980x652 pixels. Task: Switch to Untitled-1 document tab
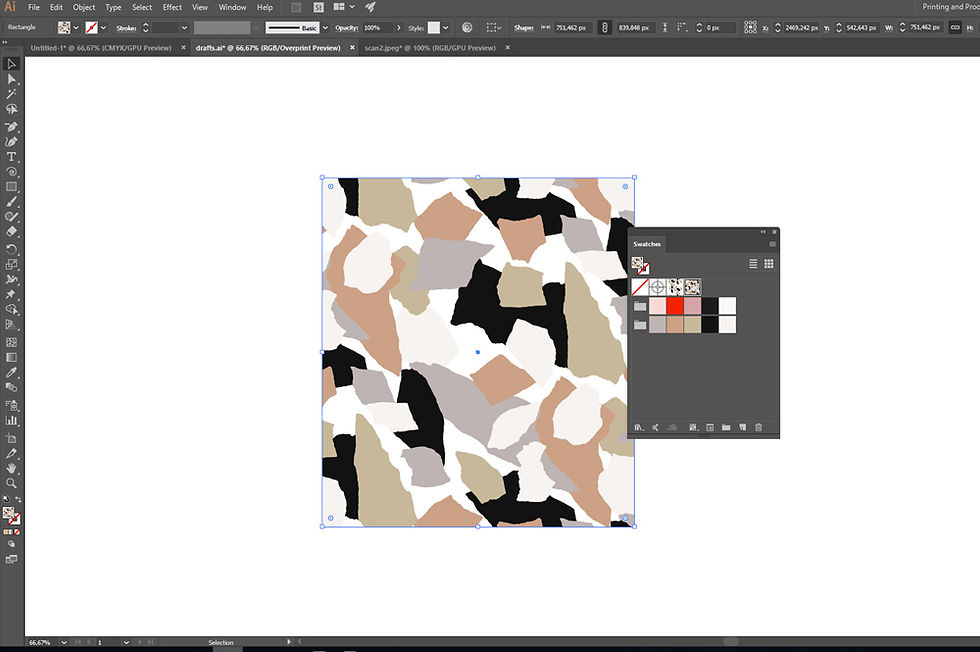[x=101, y=48]
